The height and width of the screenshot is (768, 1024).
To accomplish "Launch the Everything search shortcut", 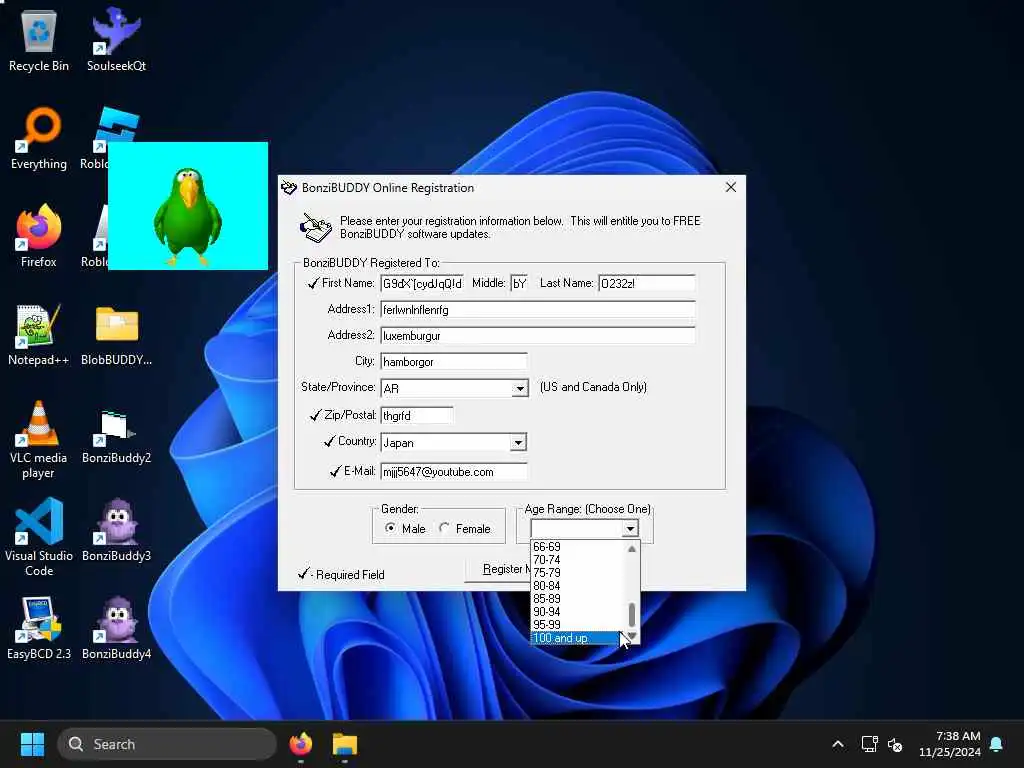I will pyautogui.click(x=39, y=138).
